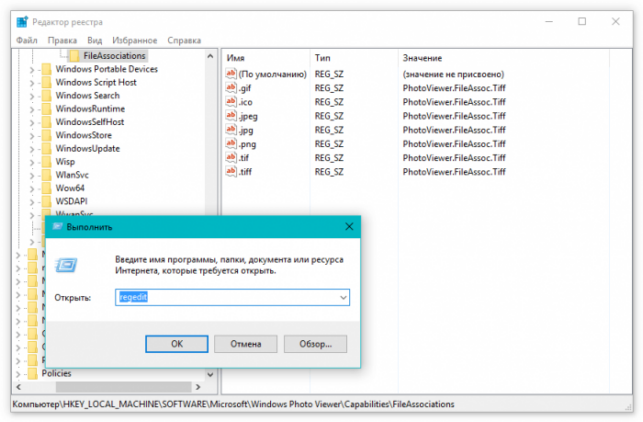Click the Windows Script Host folder icon
643x422 pixels.
[47, 82]
